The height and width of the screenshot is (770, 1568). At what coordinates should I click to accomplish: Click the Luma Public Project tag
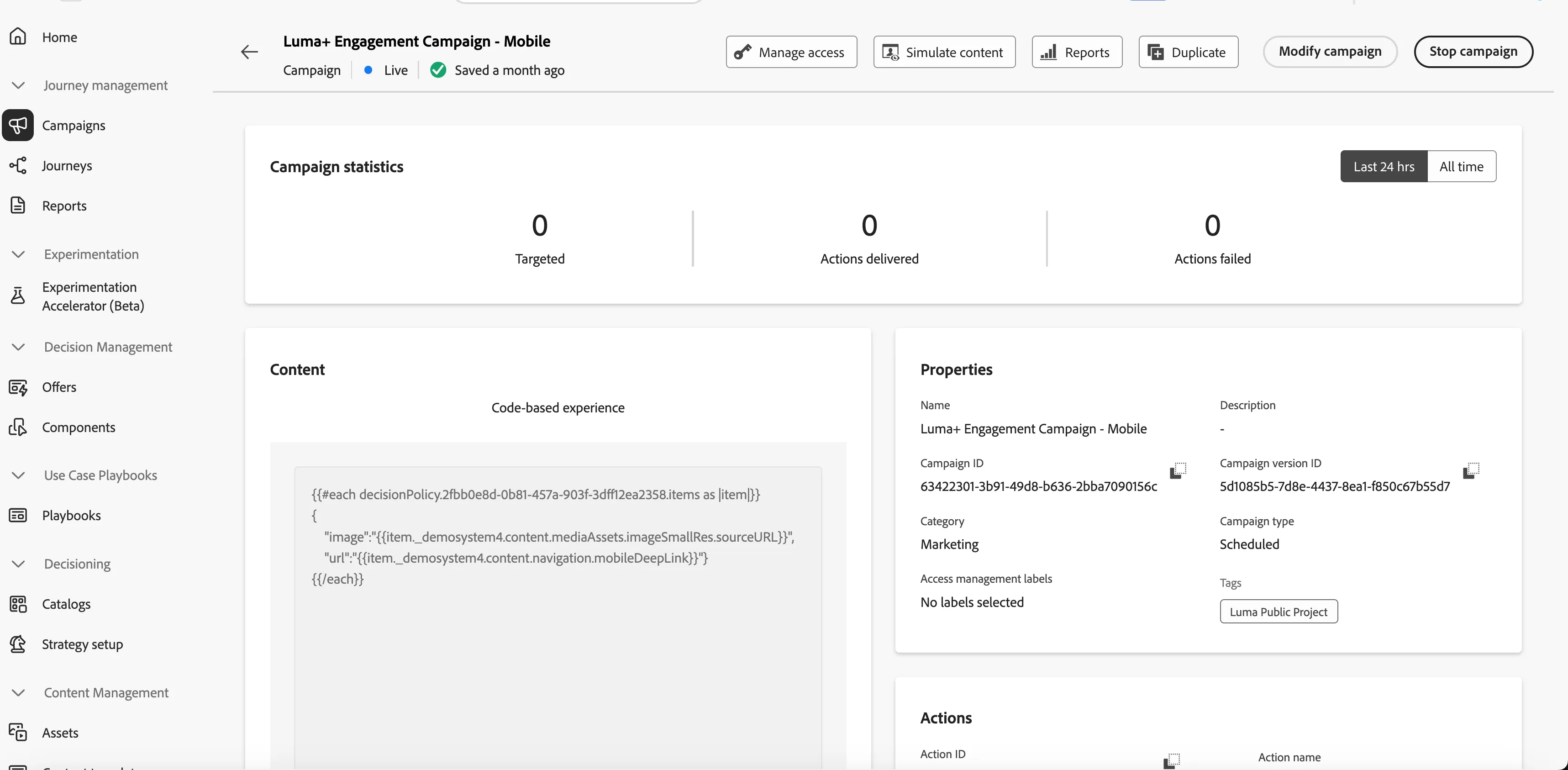1278,612
